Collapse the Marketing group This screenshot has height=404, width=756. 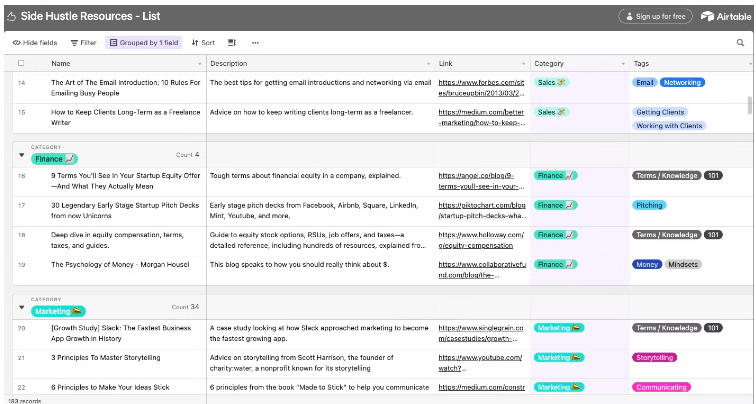coord(21,307)
